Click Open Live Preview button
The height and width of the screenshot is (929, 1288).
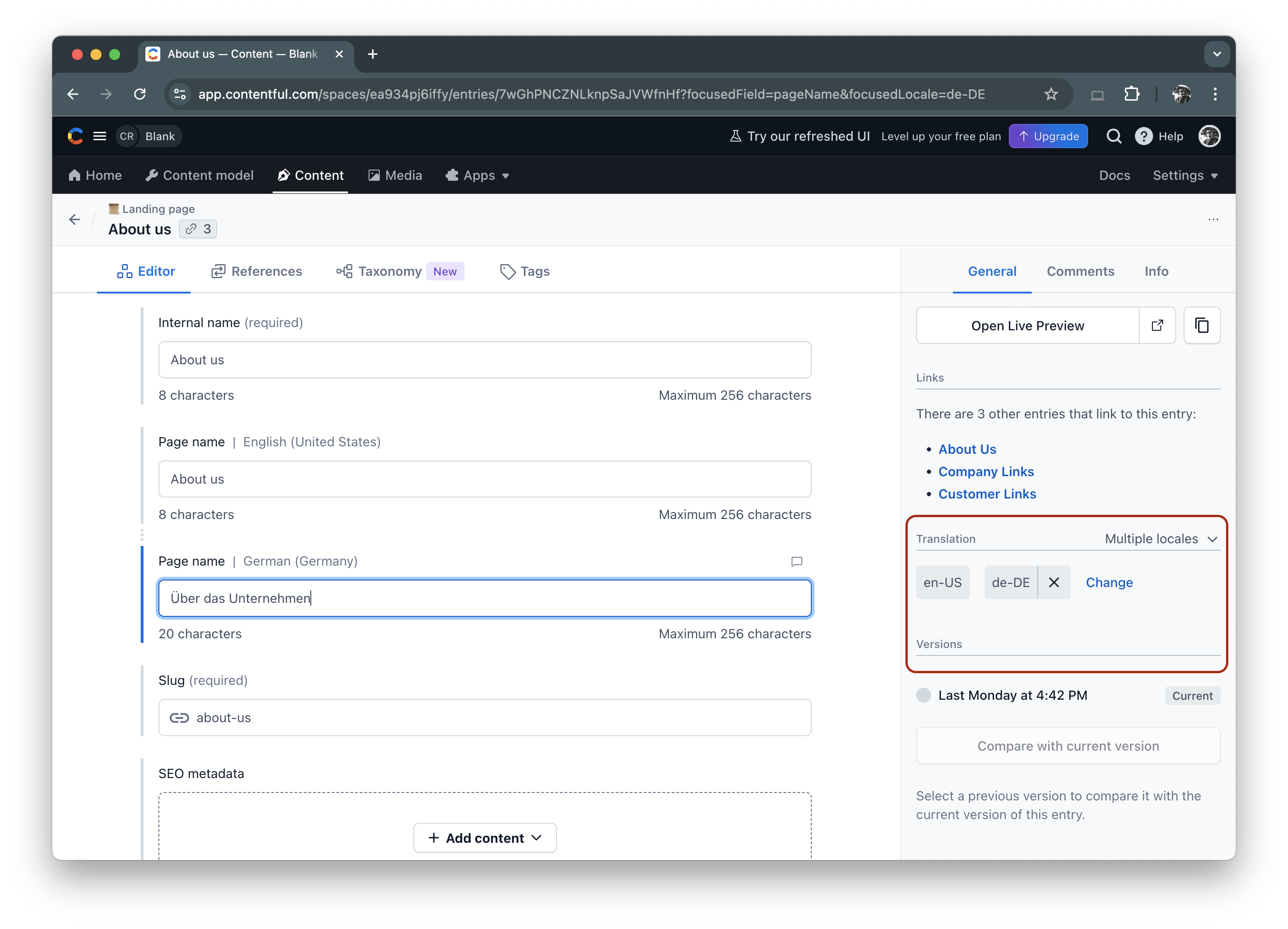click(x=1028, y=325)
